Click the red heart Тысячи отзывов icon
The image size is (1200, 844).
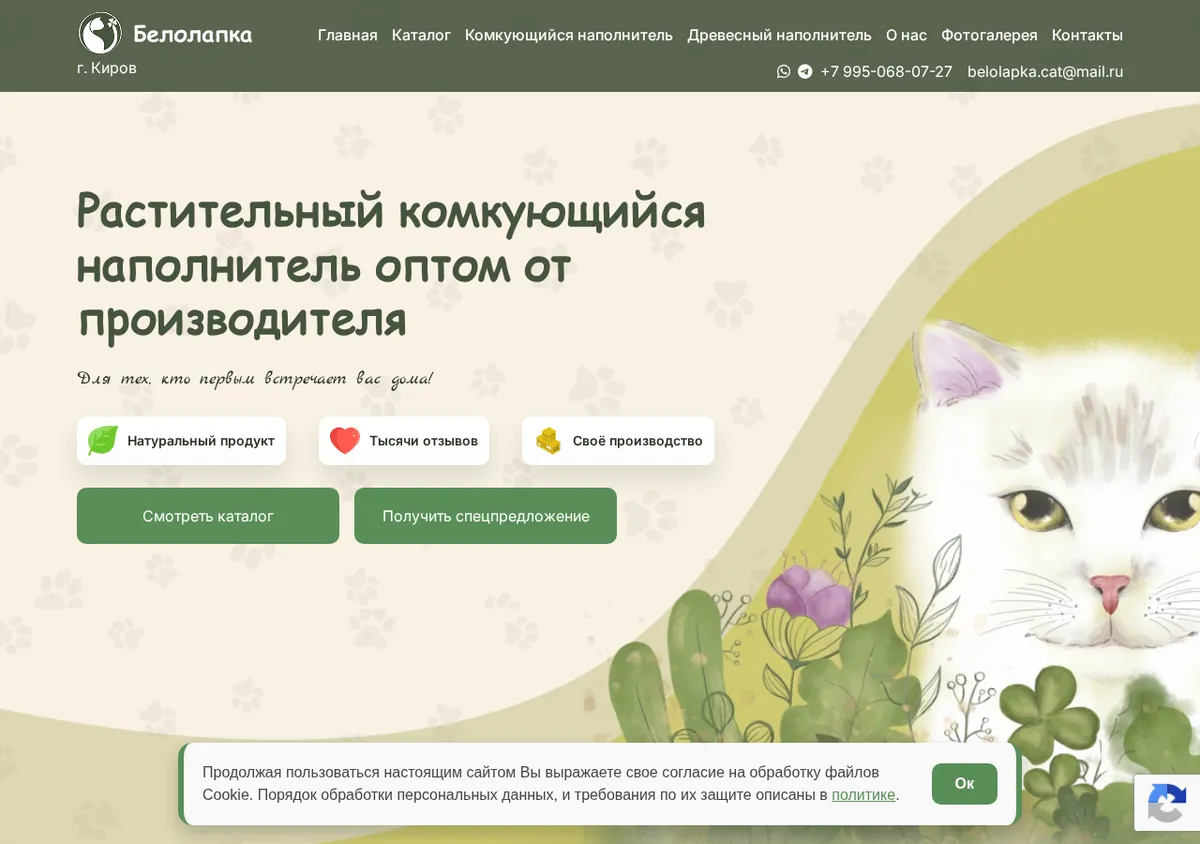(345, 441)
